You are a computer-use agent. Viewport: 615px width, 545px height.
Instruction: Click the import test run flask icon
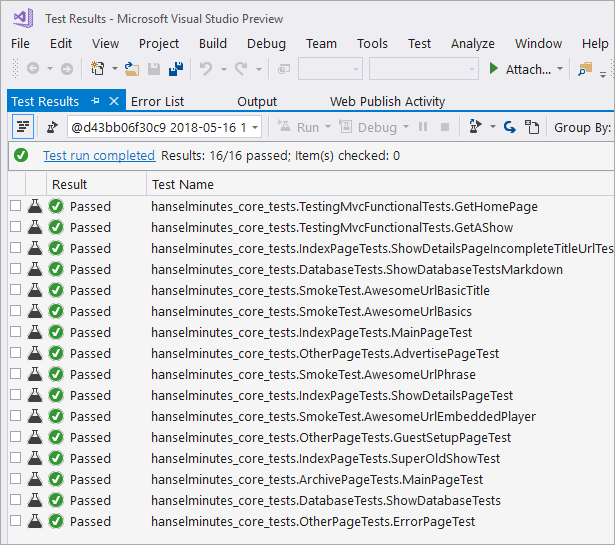pos(475,127)
